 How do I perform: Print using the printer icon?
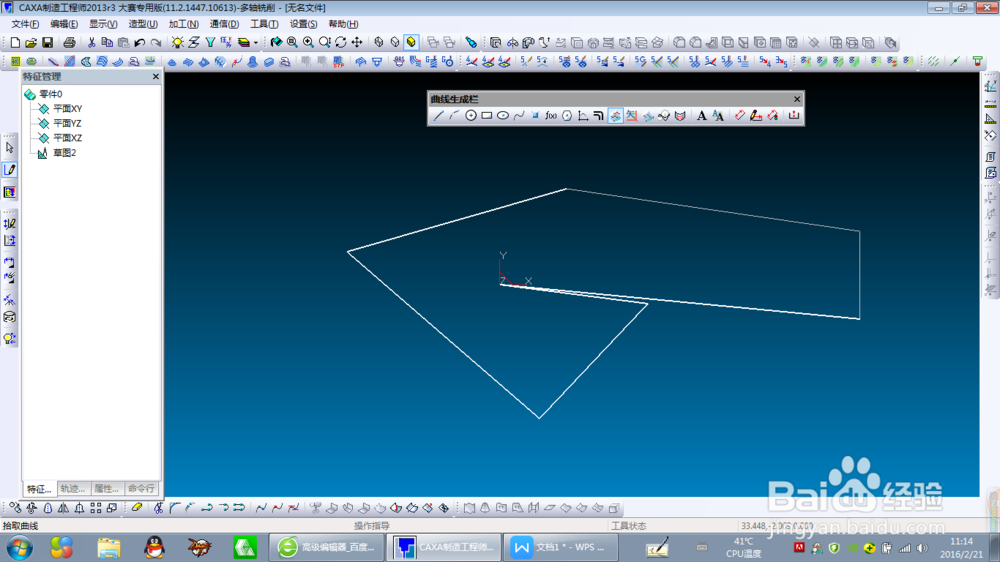pos(69,43)
